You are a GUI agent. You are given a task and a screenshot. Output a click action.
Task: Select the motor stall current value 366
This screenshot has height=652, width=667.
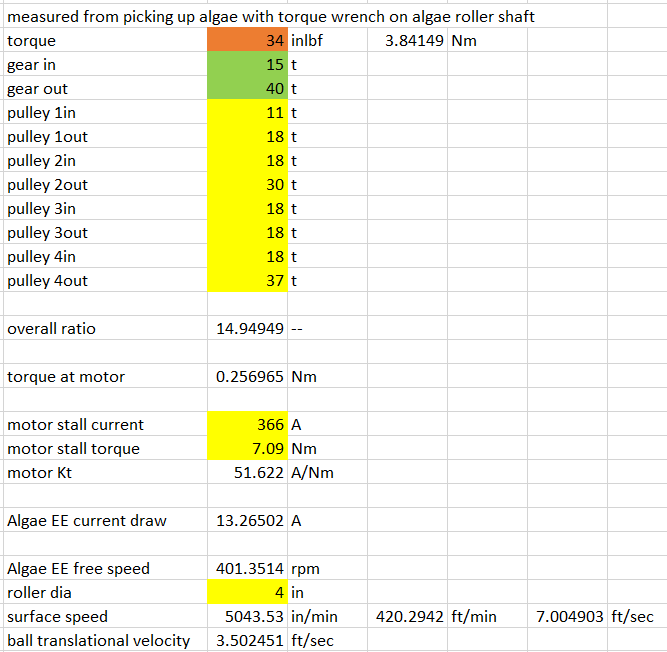coord(248,424)
